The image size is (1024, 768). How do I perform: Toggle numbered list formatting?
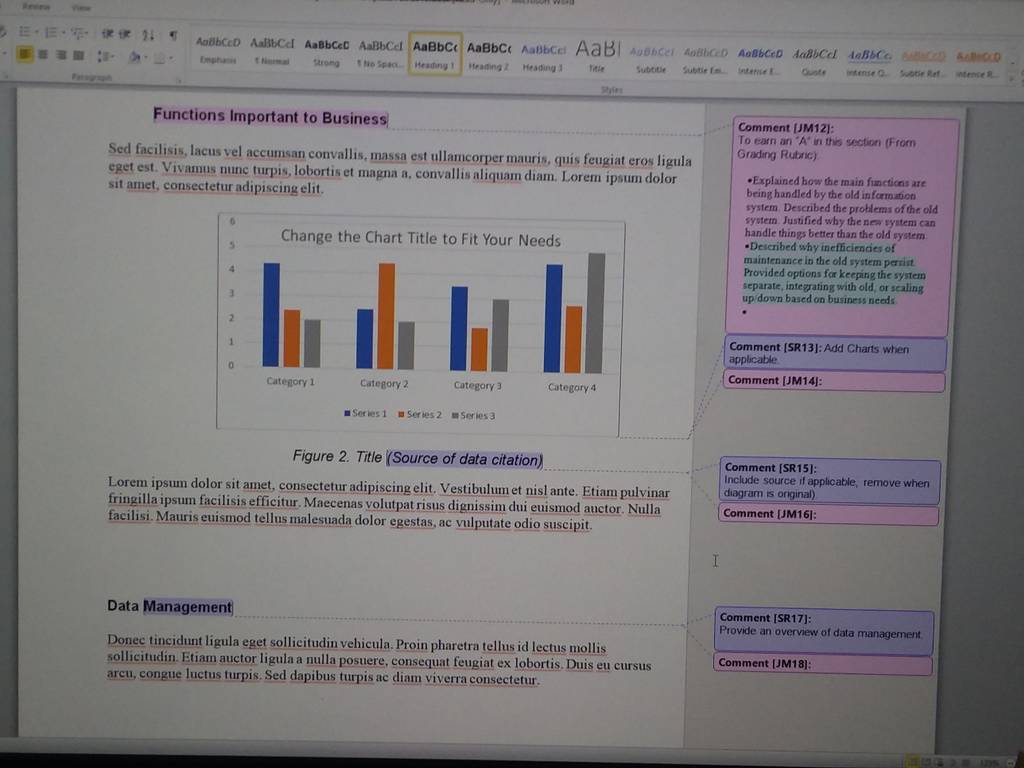(52, 31)
